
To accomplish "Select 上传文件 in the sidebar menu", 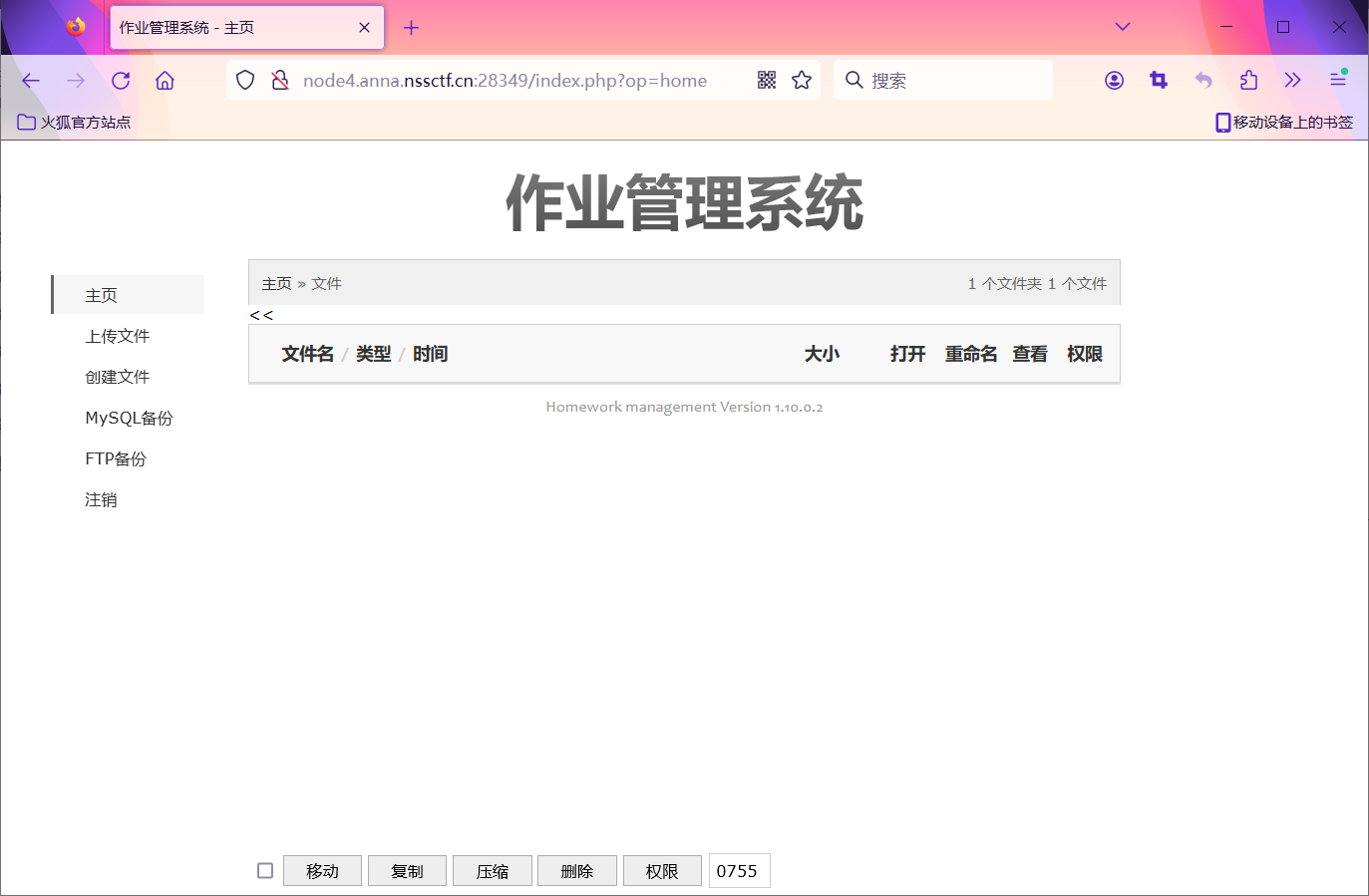I will (x=118, y=337).
